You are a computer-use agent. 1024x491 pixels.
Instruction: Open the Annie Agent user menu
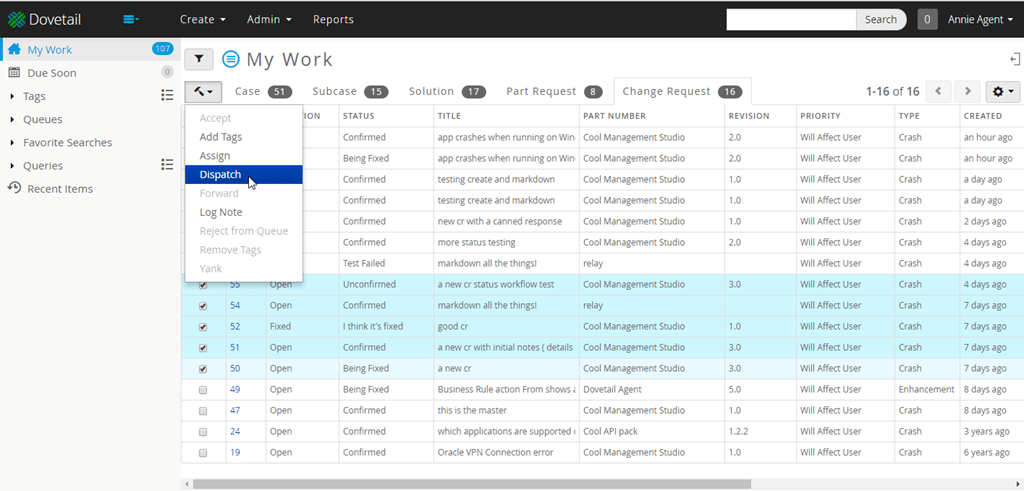[x=980, y=20]
